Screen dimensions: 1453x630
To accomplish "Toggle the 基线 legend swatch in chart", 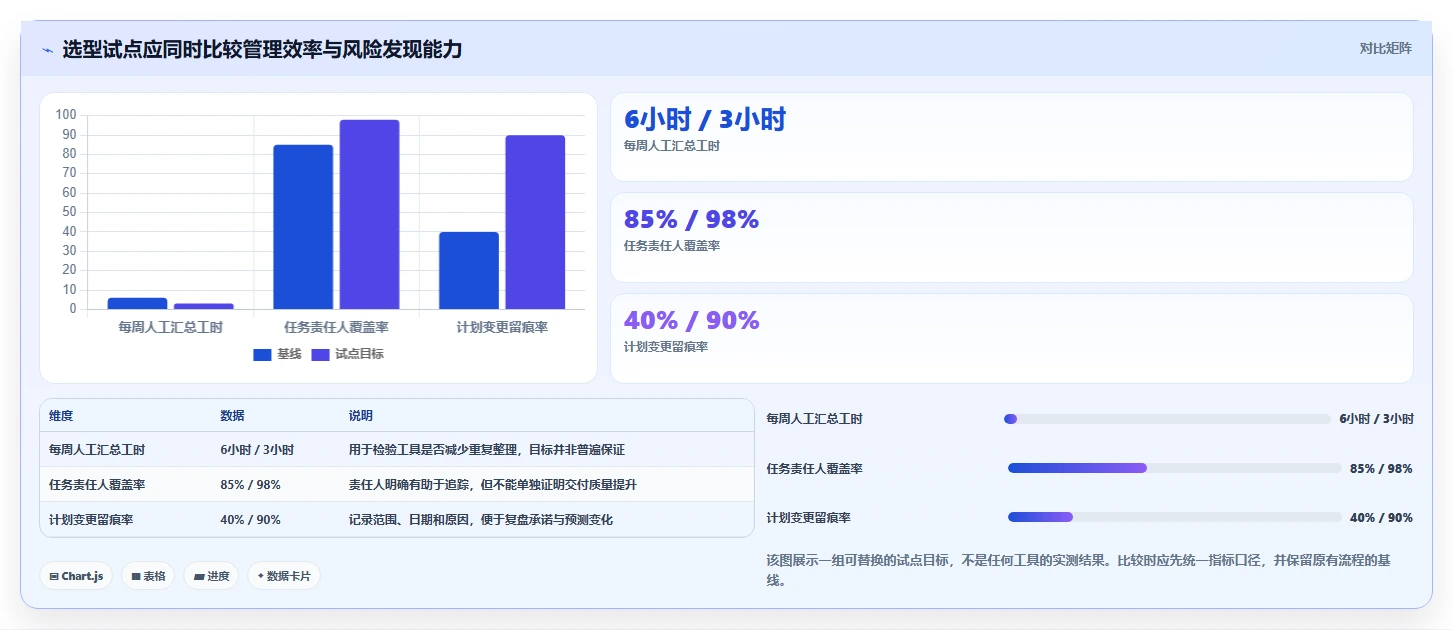I will click(x=262, y=354).
